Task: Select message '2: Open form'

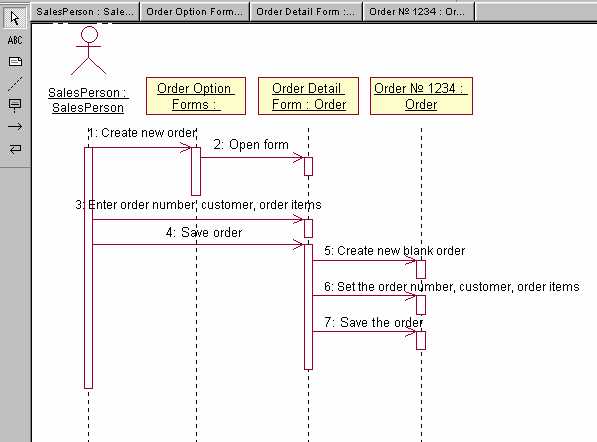Action: point(251,145)
